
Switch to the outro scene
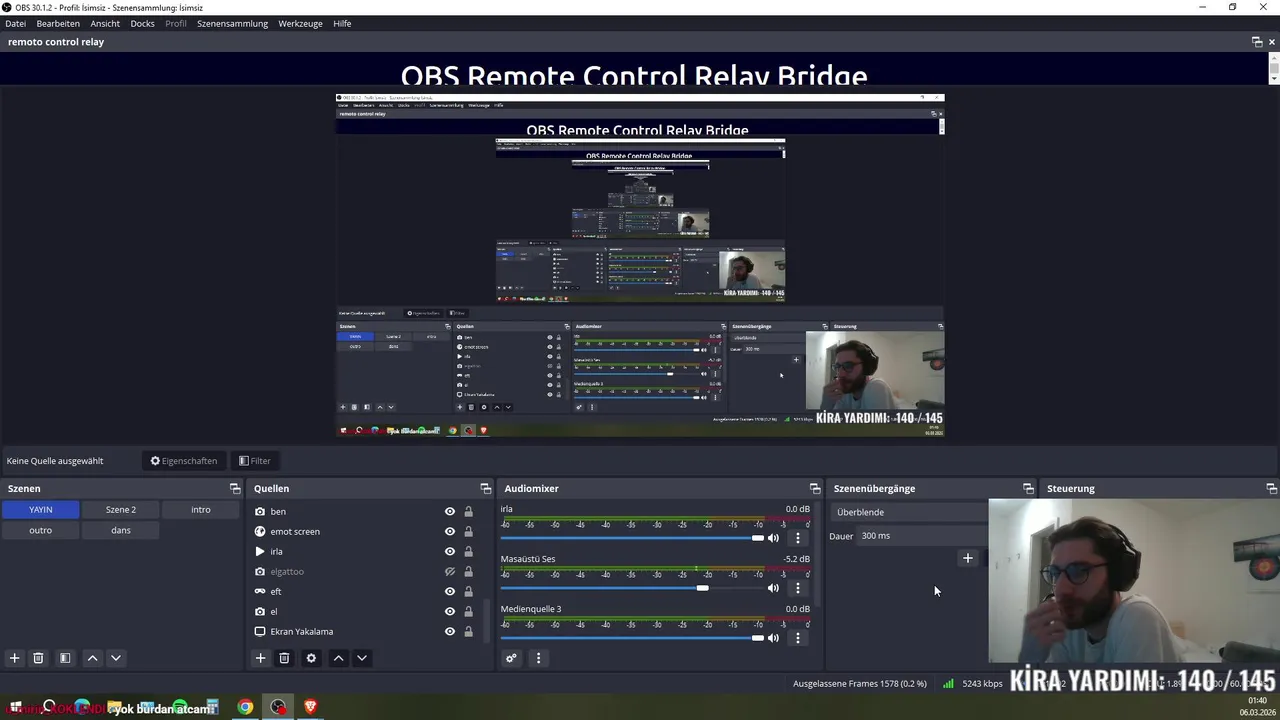coord(40,530)
